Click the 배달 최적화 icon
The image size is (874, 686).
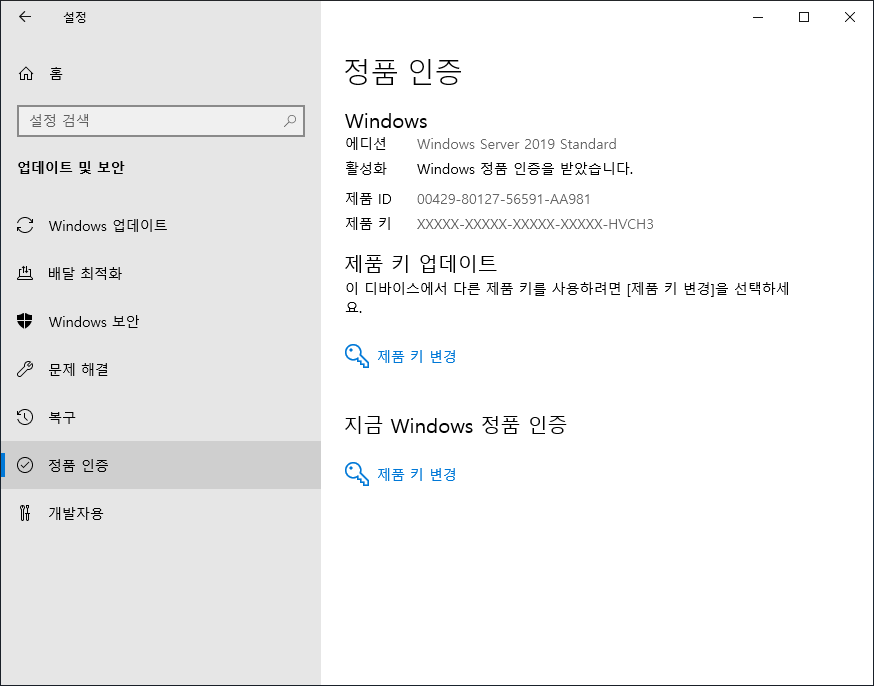(25, 273)
